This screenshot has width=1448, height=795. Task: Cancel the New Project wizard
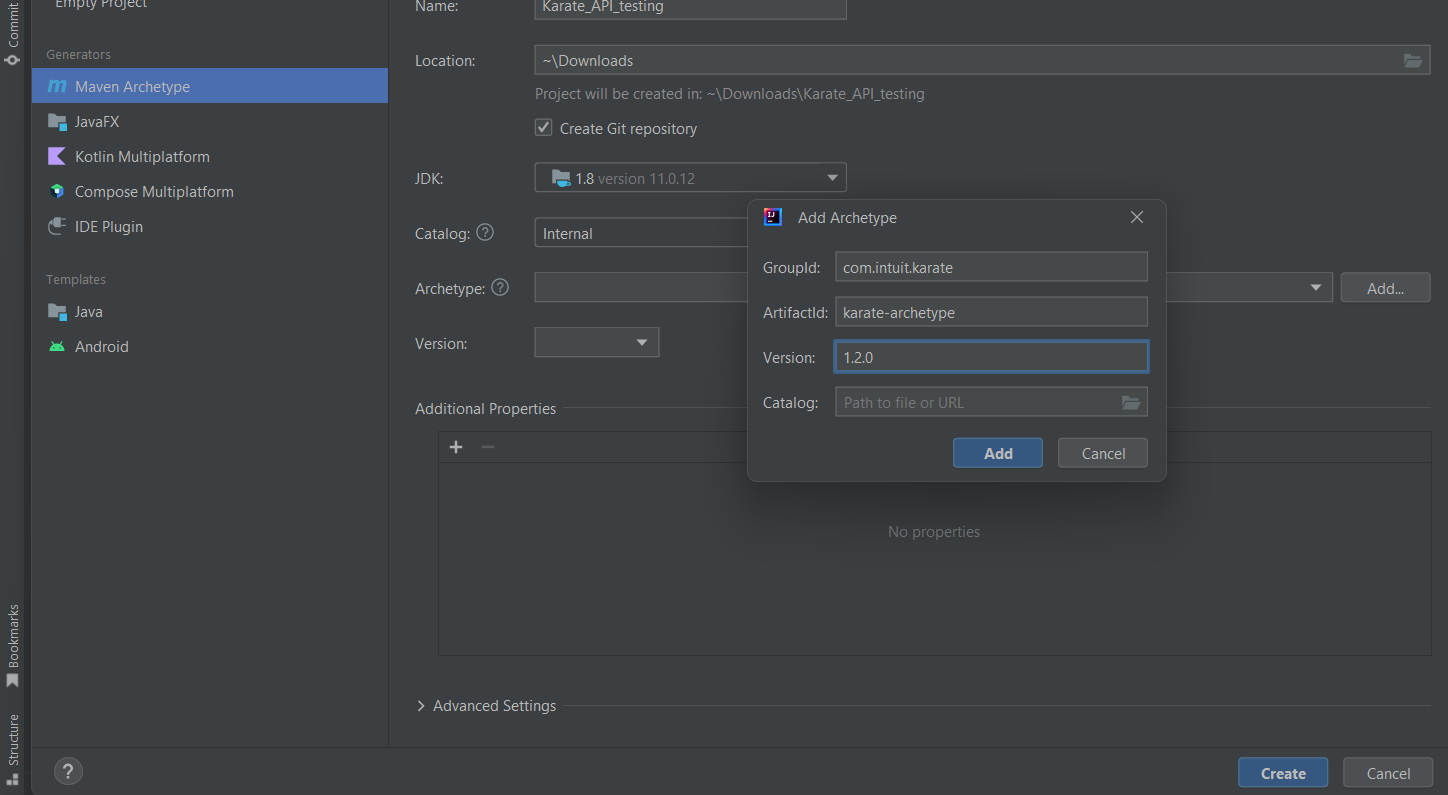(x=1388, y=773)
